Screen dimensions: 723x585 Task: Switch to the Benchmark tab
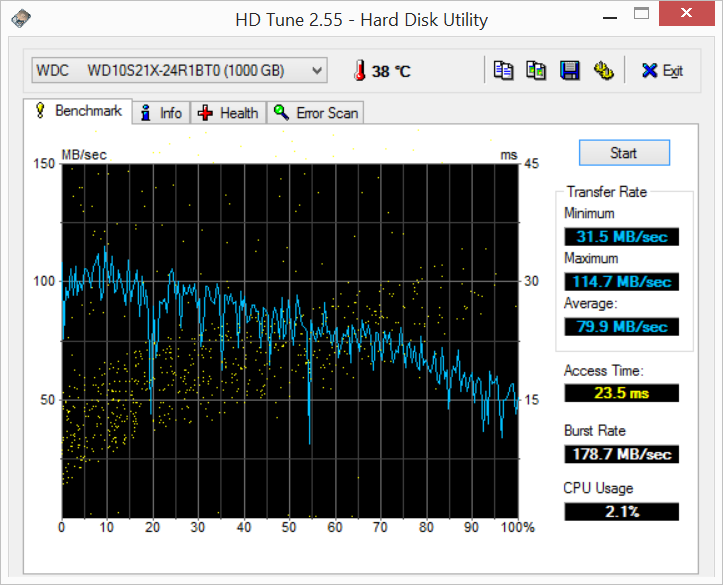click(x=78, y=111)
